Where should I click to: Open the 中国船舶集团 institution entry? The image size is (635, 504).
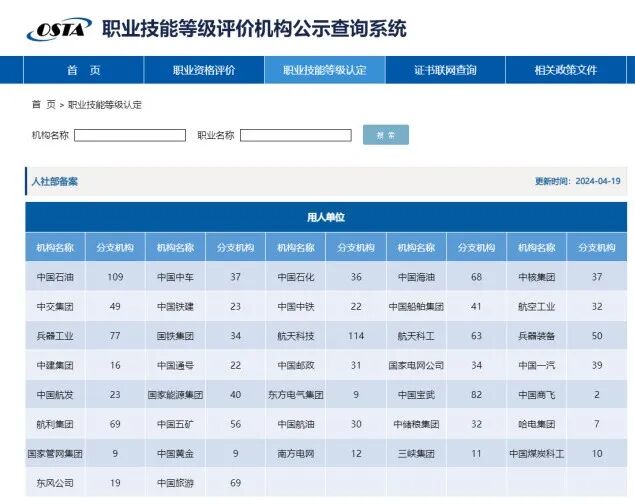pos(416,307)
